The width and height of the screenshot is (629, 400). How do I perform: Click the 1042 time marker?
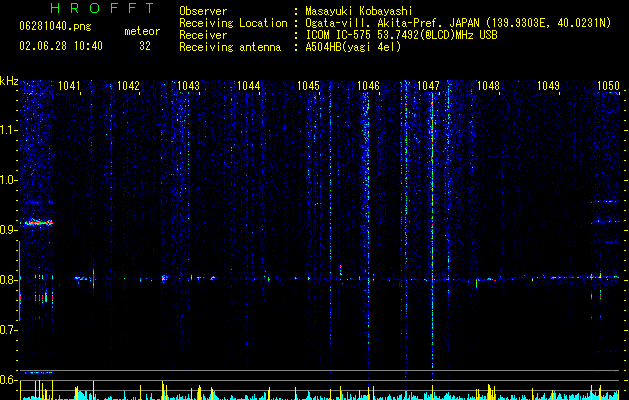coord(128,85)
